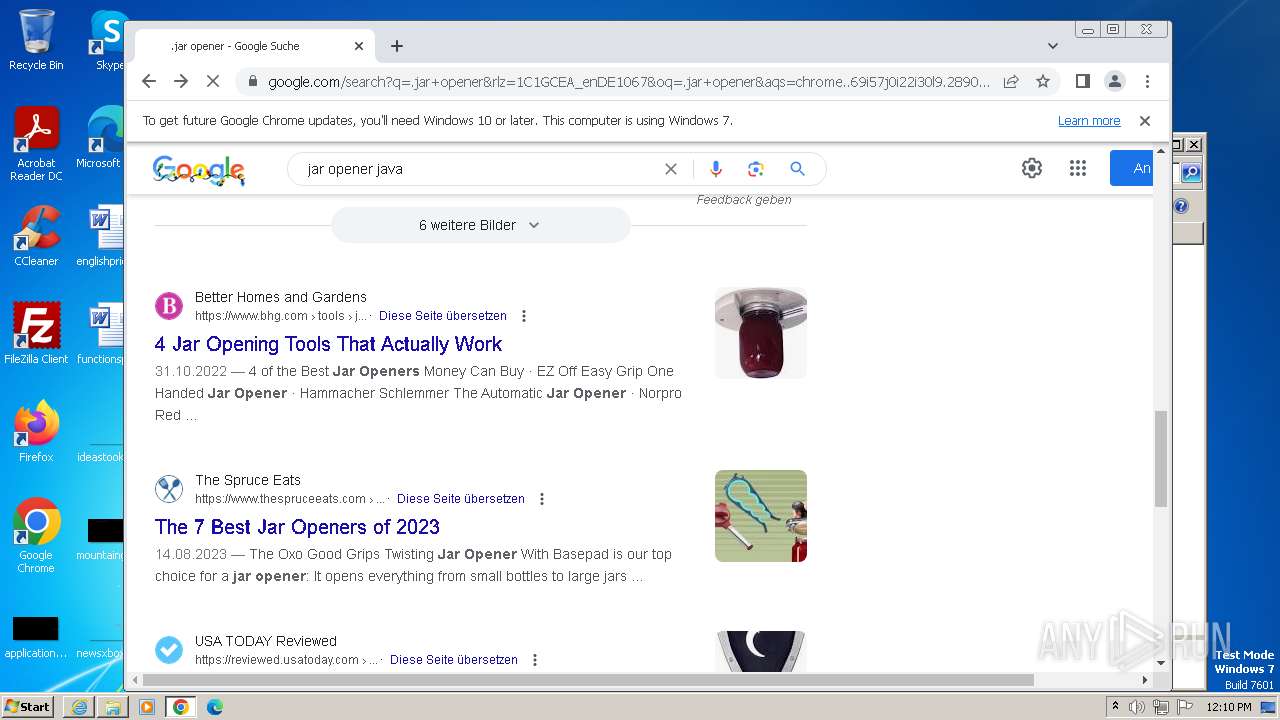Search by image with Google Lens
The height and width of the screenshot is (720, 1280).
(x=756, y=169)
